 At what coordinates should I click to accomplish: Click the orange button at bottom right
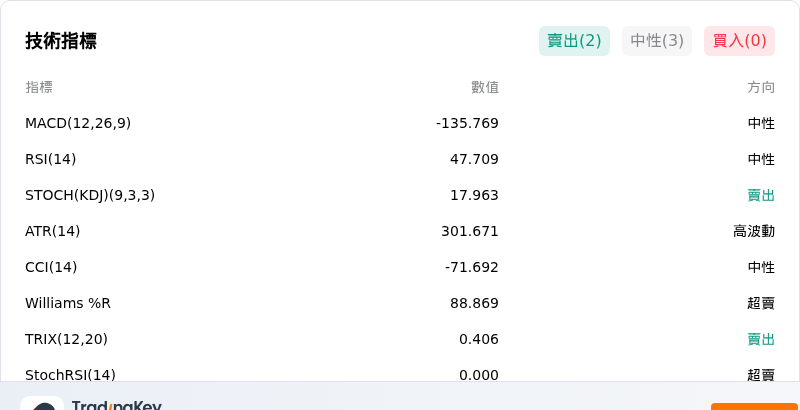755,406
